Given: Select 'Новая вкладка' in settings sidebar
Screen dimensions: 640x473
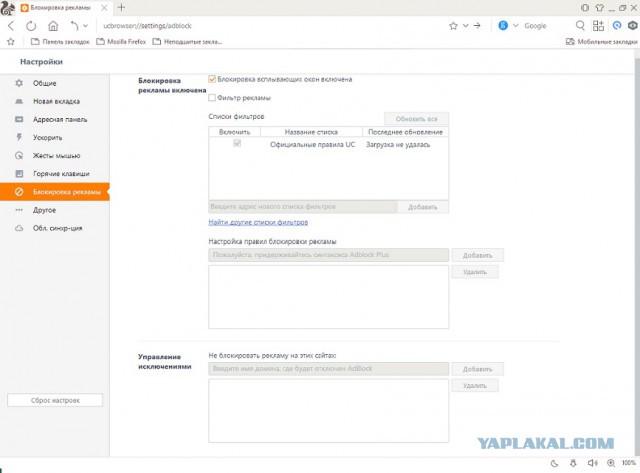Looking at the screenshot, I should (x=56, y=101).
